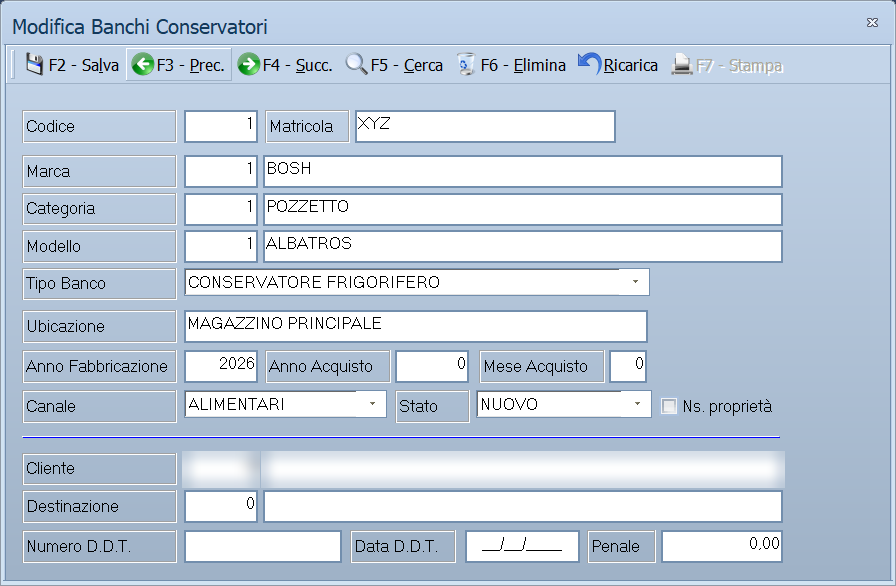The width and height of the screenshot is (896, 586).
Task: Click the Cliente description field
Action: tap(523, 469)
